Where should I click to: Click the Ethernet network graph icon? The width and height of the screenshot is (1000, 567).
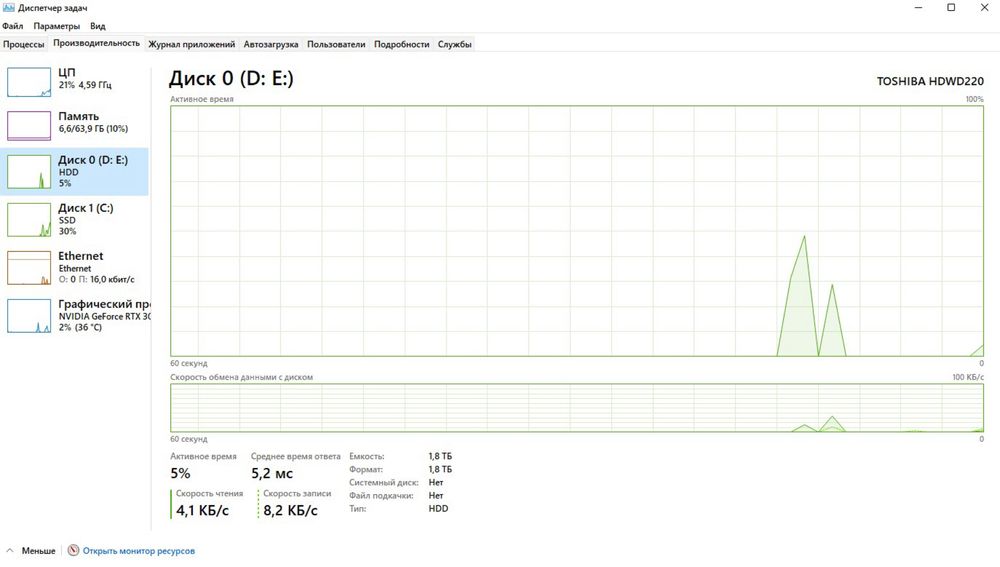(x=29, y=268)
